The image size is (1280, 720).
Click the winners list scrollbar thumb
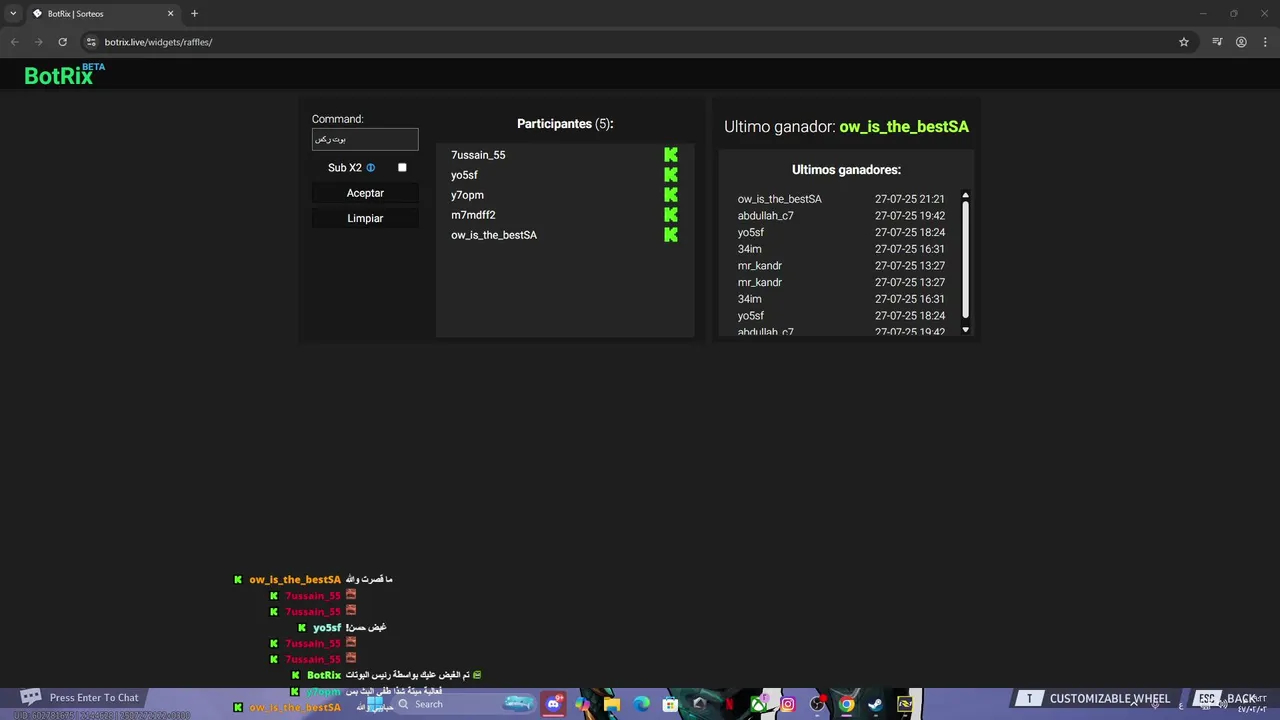[x=965, y=259]
